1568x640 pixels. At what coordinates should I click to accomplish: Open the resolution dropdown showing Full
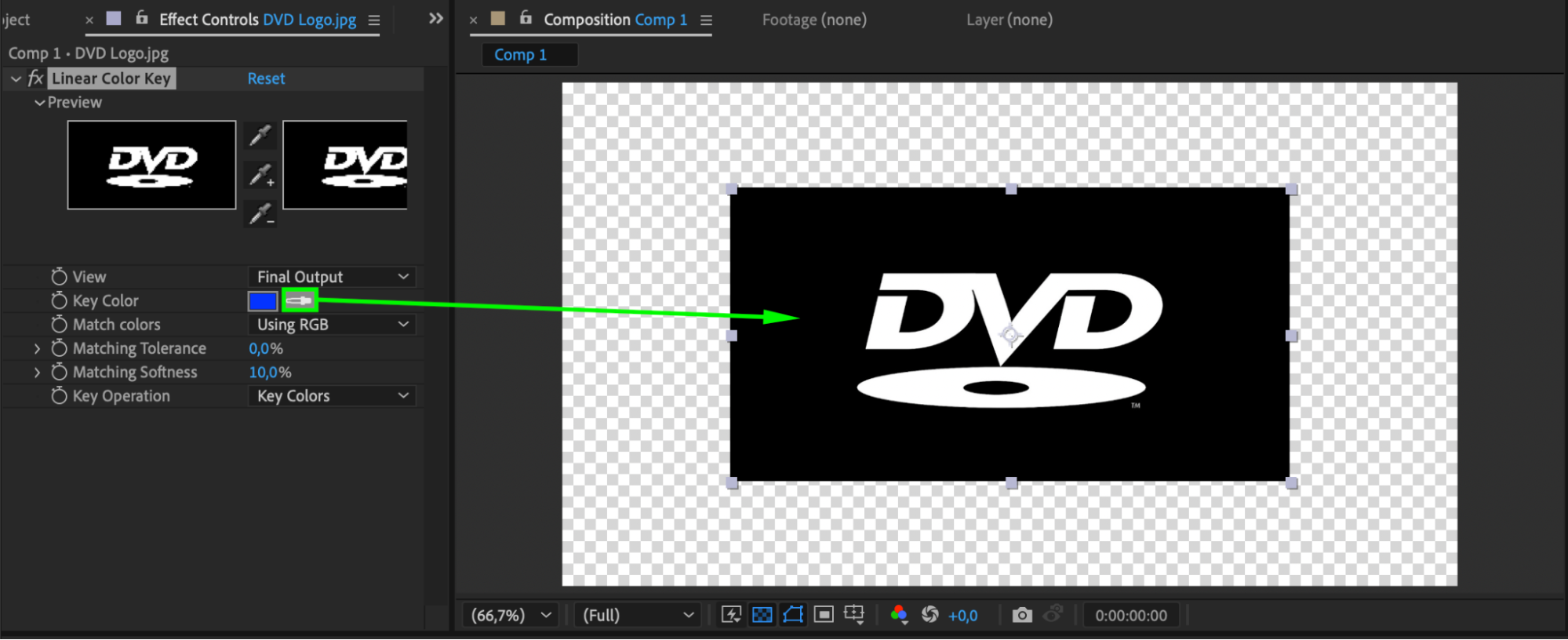pyautogui.click(x=637, y=616)
